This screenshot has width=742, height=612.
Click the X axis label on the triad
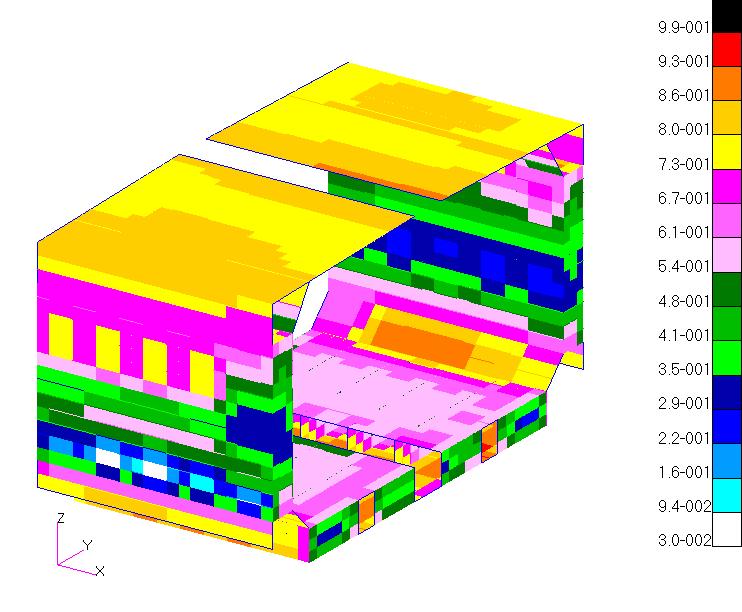[100, 571]
